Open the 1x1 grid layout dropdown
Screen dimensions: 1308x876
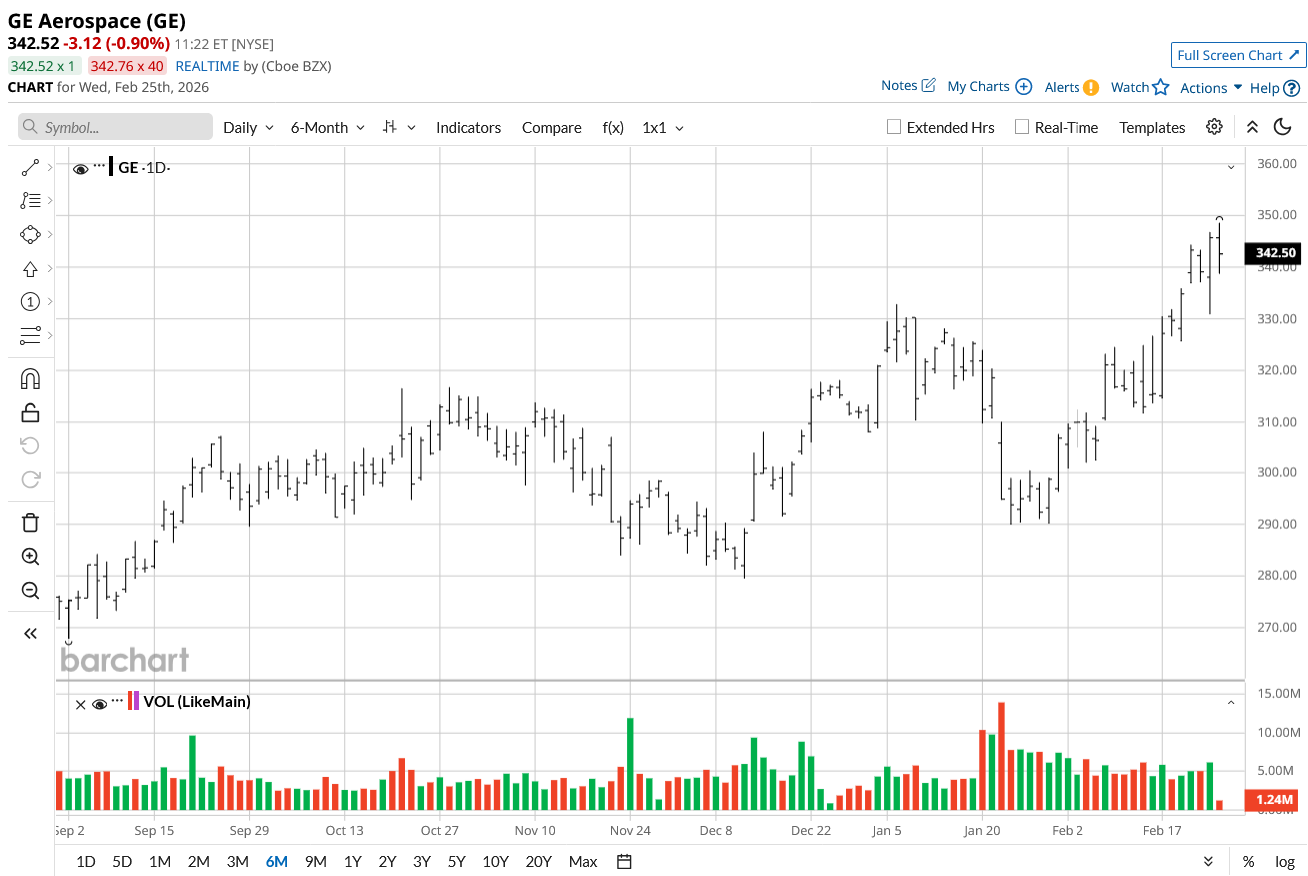pyautogui.click(x=663, y=127)
